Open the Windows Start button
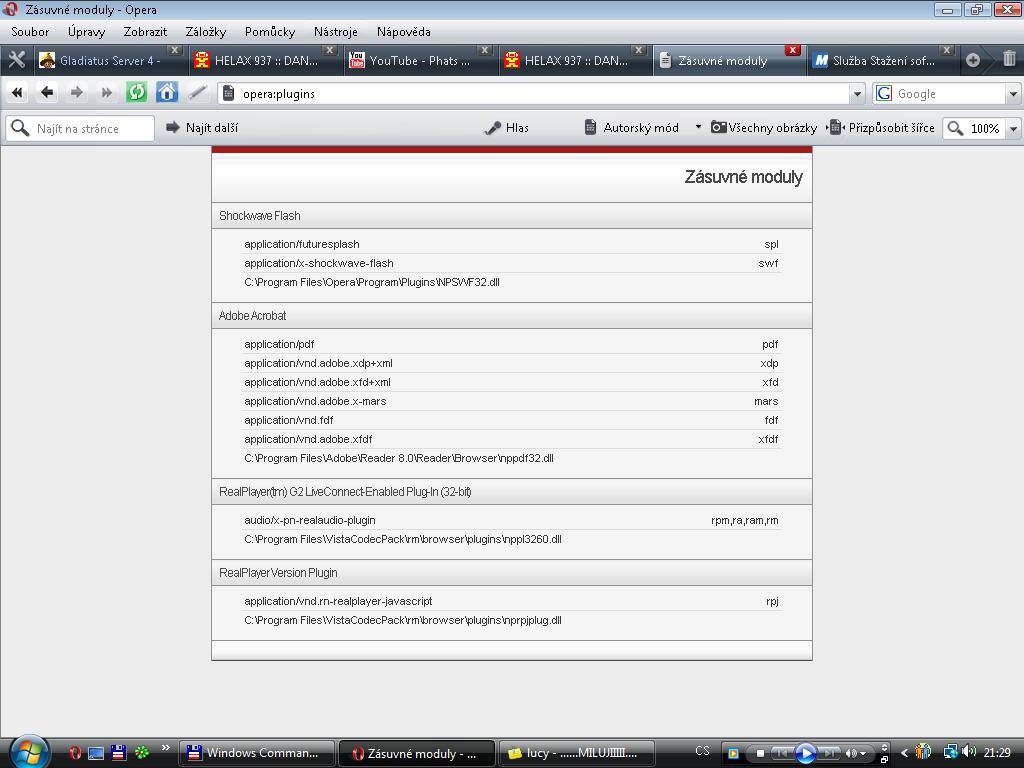 click(x=29, y=752)
